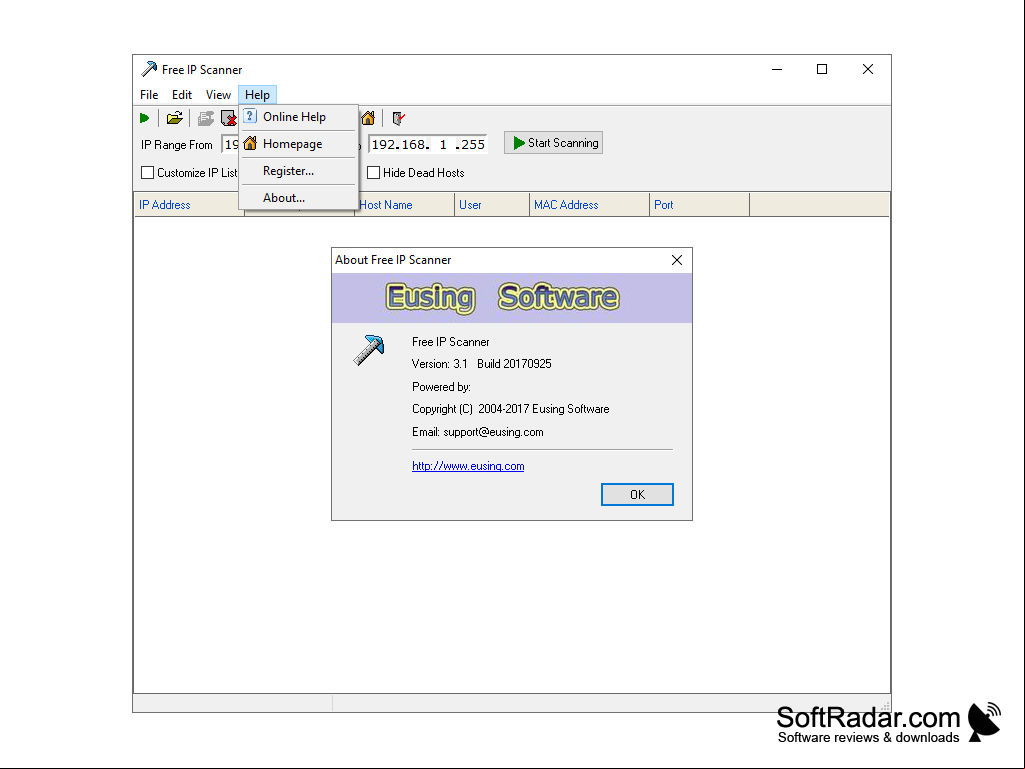Minimize the Free IP Scanner window
This screenshot has width=1025, height=769.
pos(777,69)
